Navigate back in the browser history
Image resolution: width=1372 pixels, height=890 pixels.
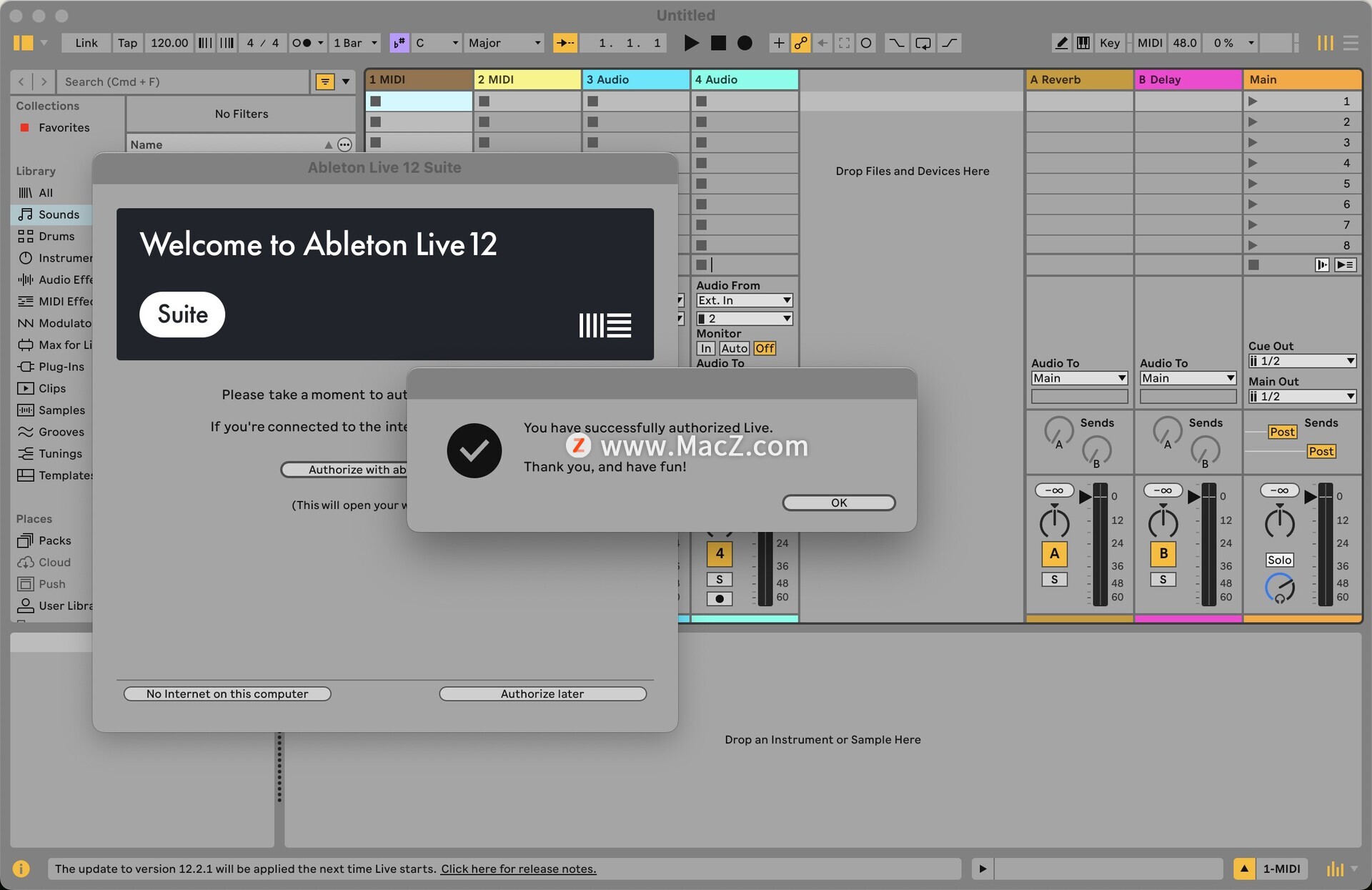point(21,81)
